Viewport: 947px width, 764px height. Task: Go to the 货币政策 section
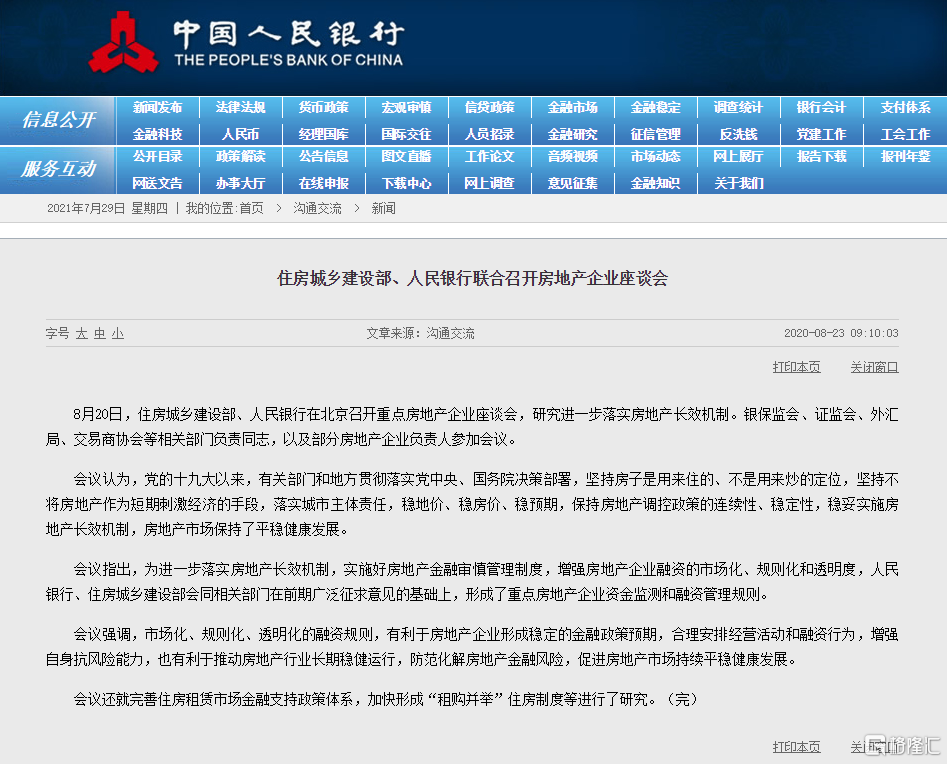323,108
